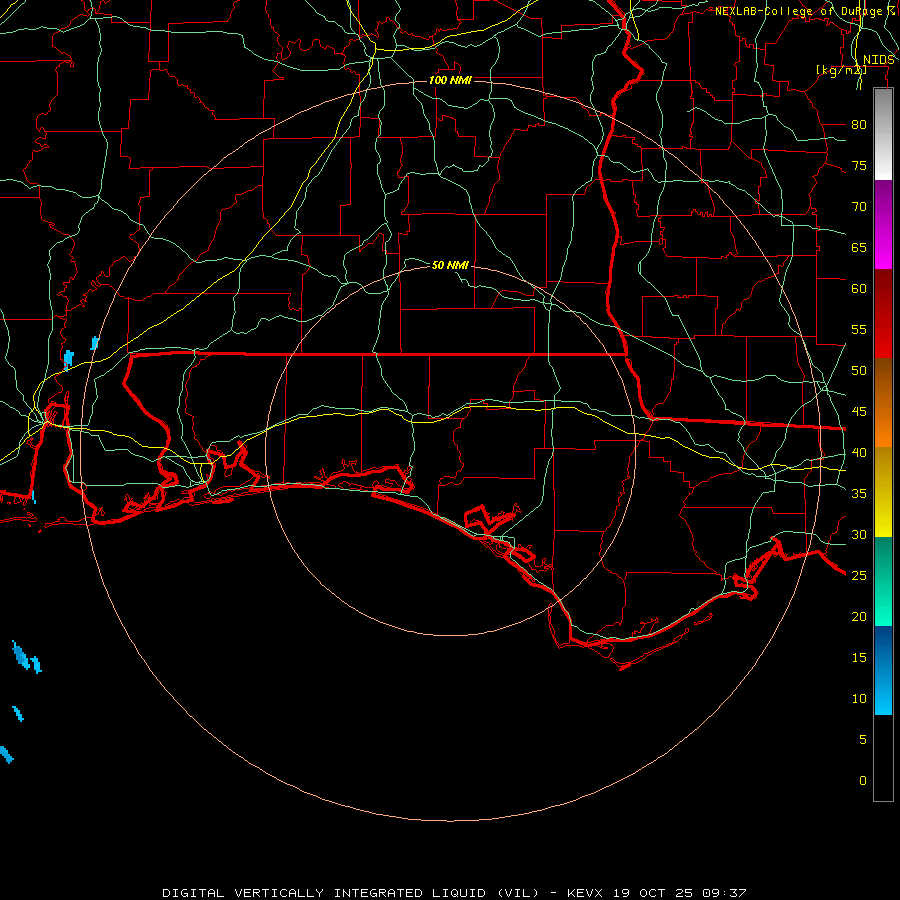Click the 50 NMI range ring label
The height and width of the screenshot is (900, 900).
[450, 265]
